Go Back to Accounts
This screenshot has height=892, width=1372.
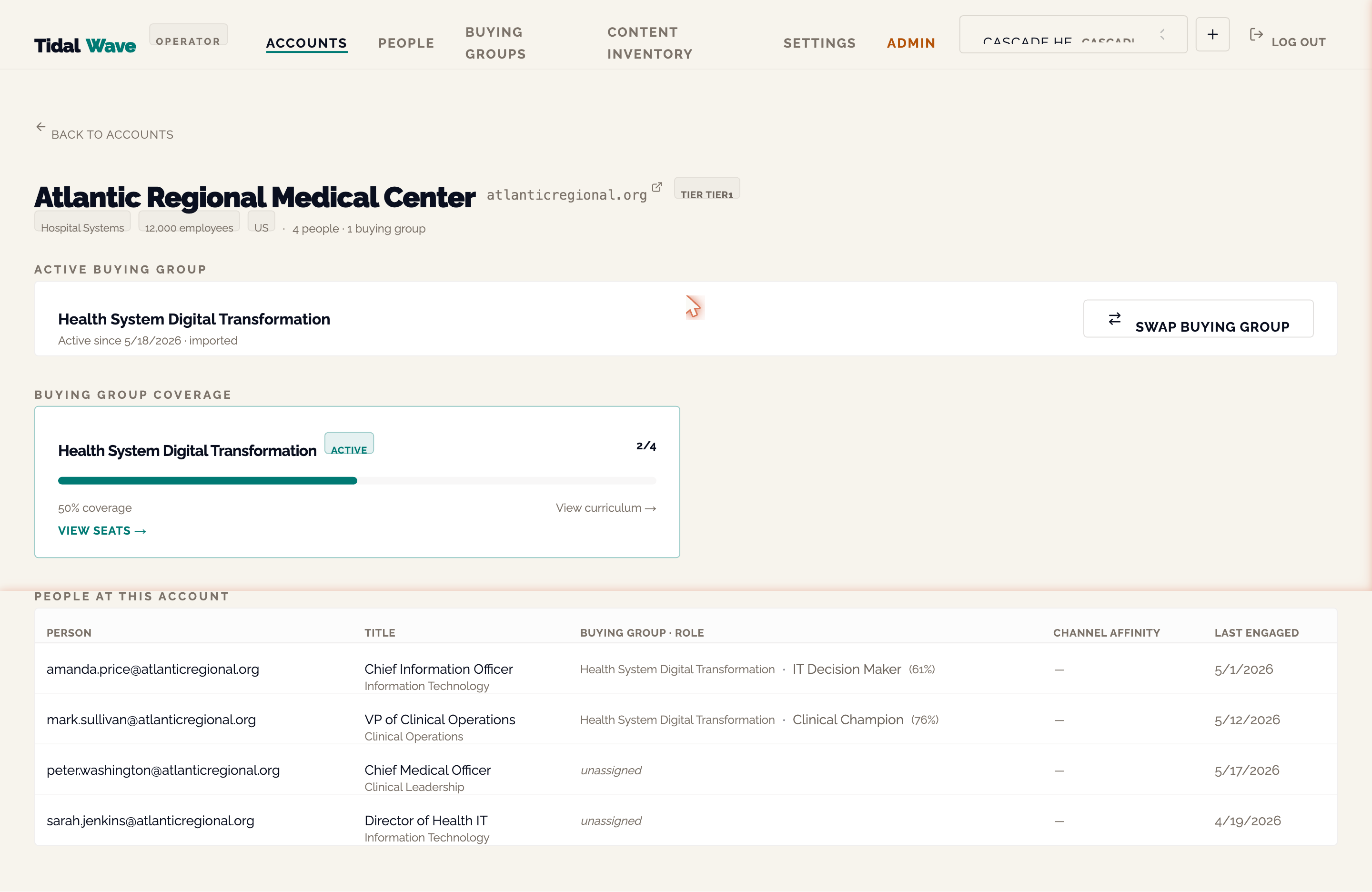click(112, 134)
